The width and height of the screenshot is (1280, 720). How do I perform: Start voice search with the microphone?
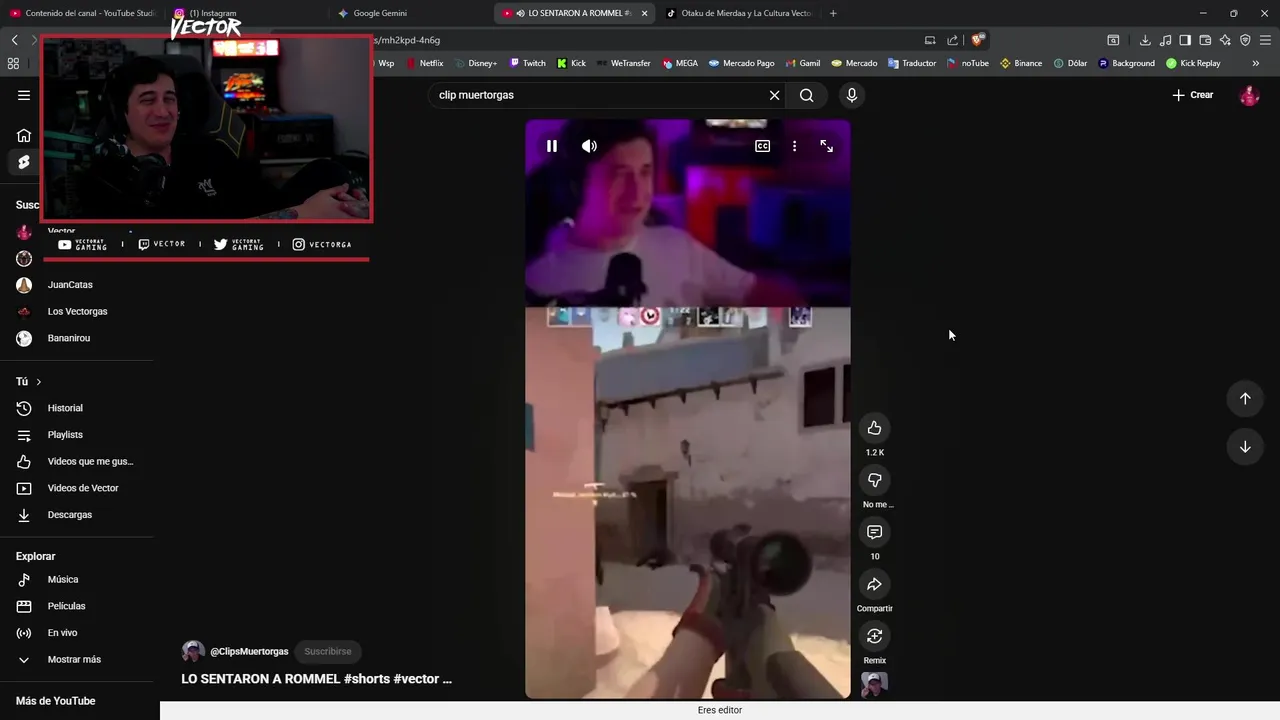point(852,95)
